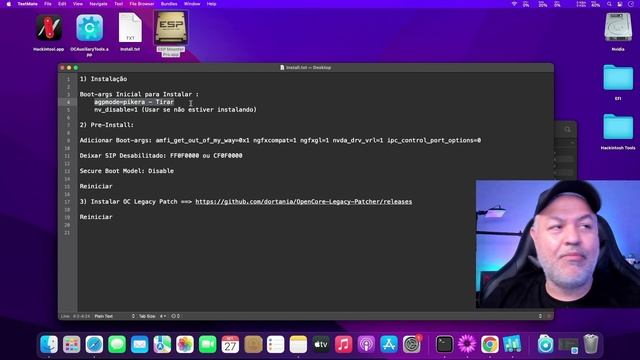Click the line 1 text "1) Instalação"
This screenshot has width=640, height=360.
pyautogui.click(x=103, y=79)
